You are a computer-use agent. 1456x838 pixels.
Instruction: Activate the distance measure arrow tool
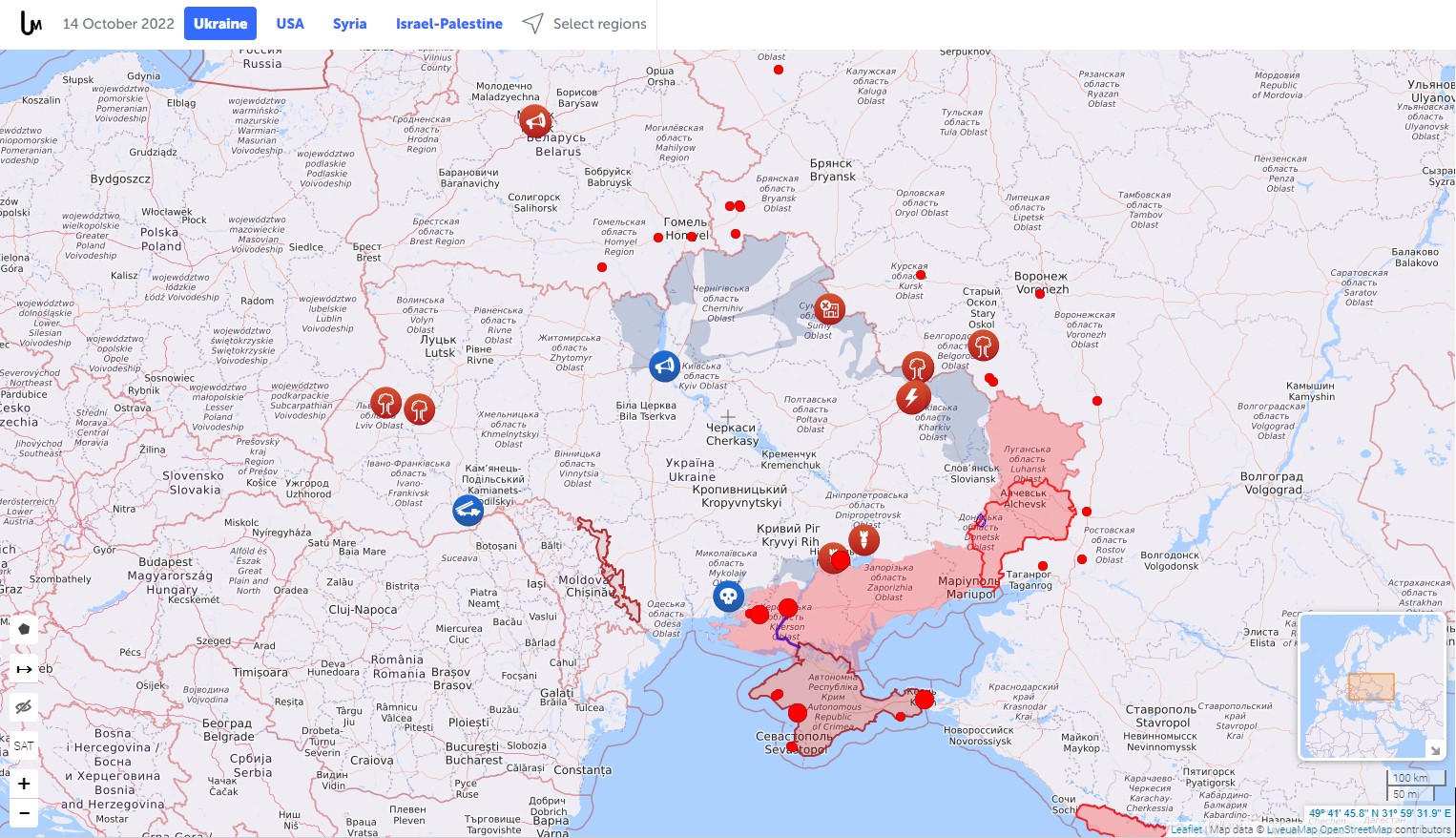pos(24,669)
